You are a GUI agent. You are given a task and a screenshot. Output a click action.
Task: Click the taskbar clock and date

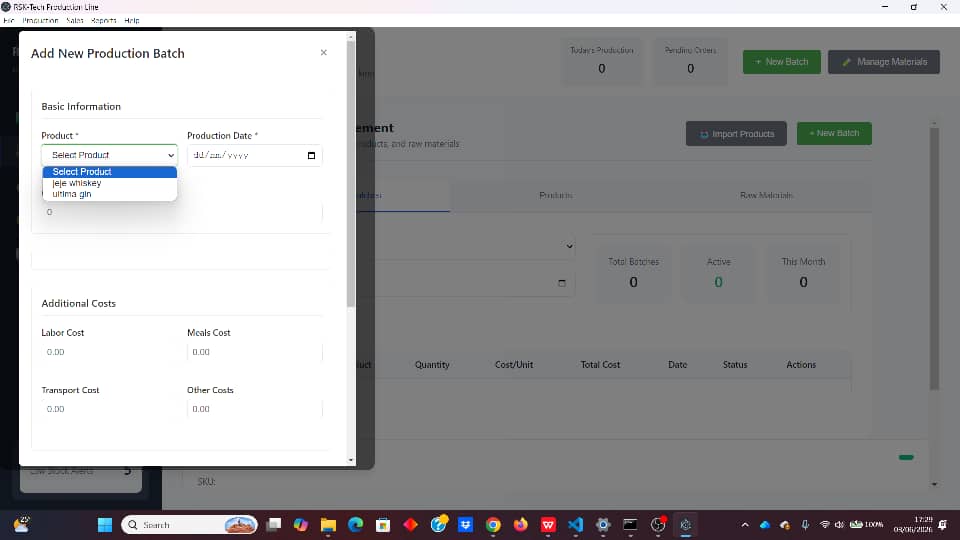coord(912,525)
